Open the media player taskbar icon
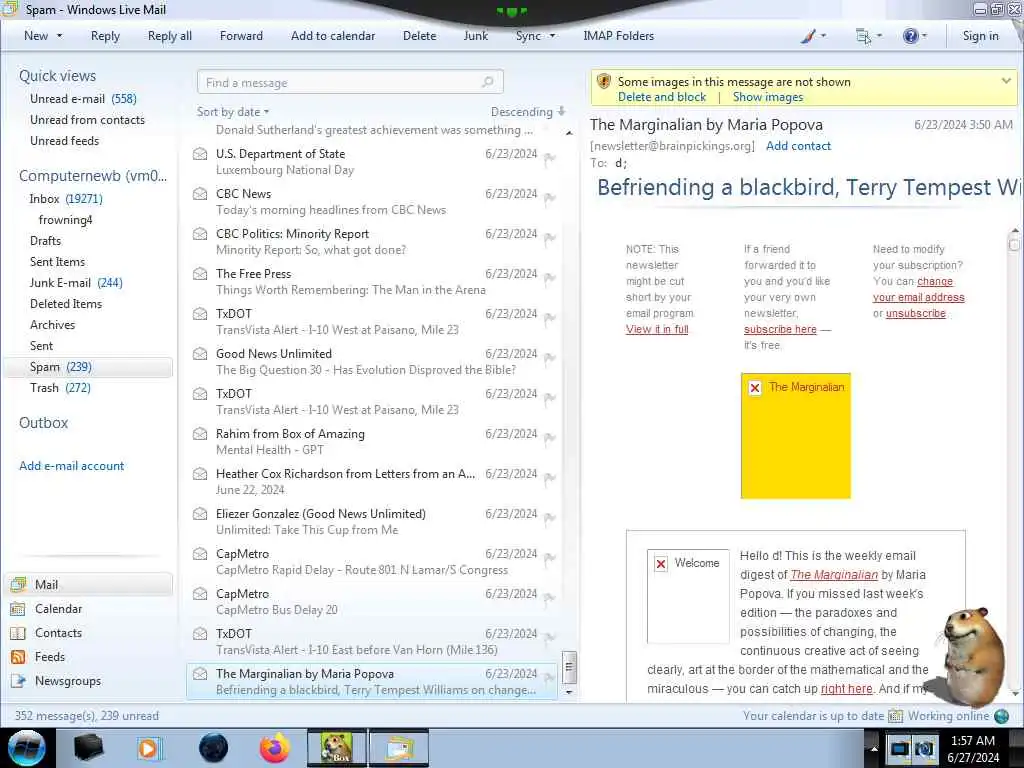The width and height of the screenshot is (1024, 768). coord(148,748)
